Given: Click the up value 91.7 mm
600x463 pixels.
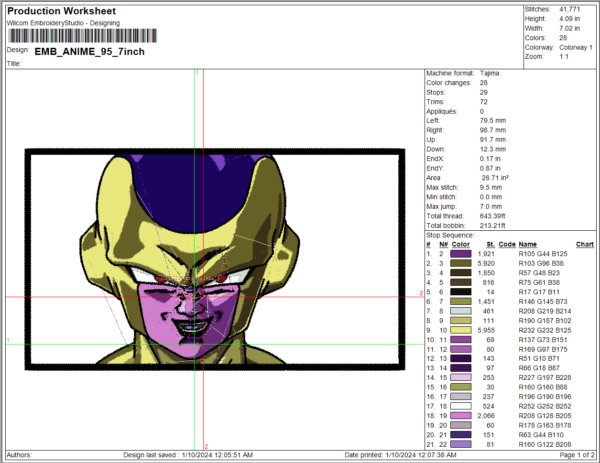Looking at the screenshot, I should pyautogui.click(x=493, y=140).
